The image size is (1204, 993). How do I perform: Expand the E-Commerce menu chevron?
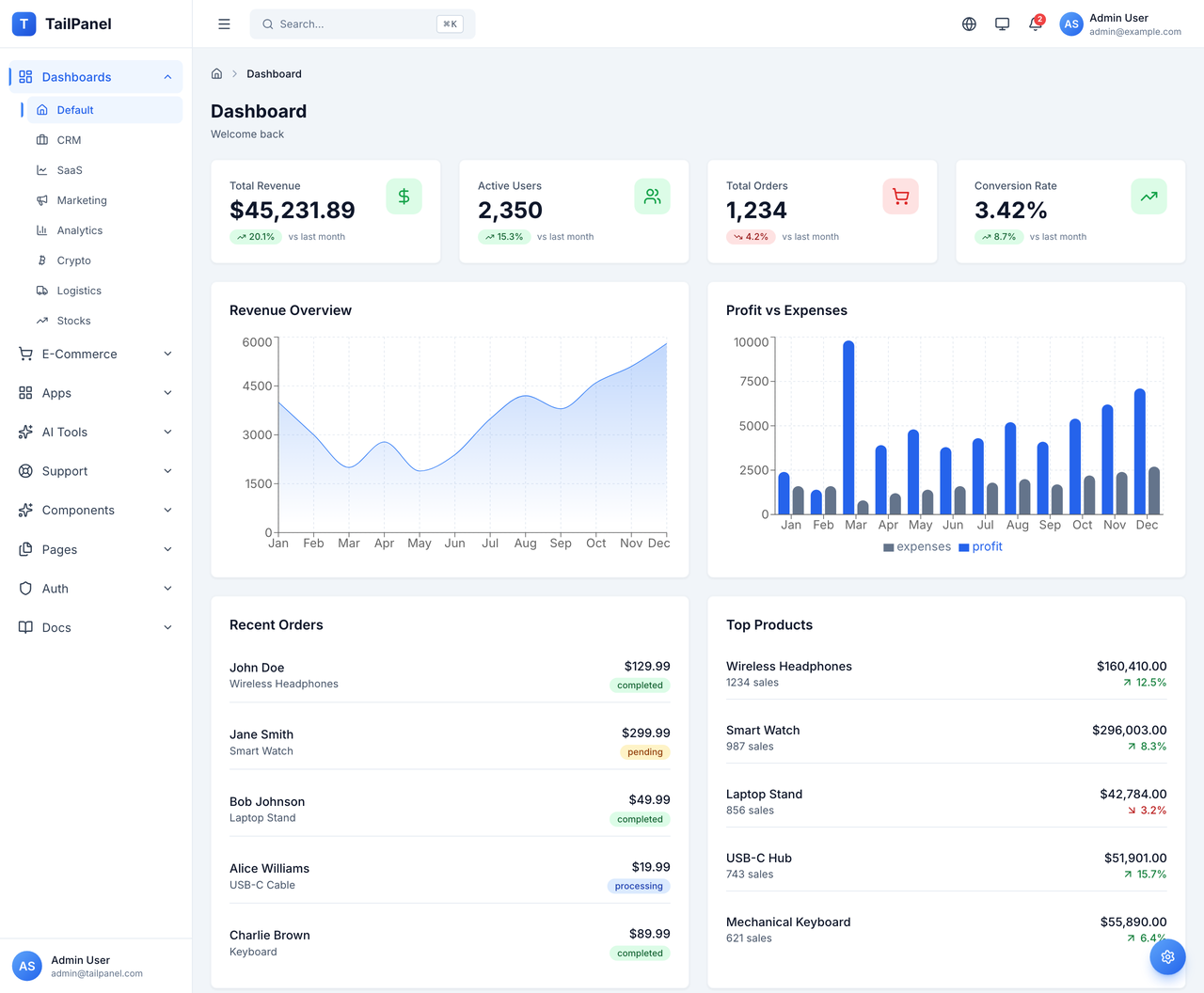click(x=167, y=354)
